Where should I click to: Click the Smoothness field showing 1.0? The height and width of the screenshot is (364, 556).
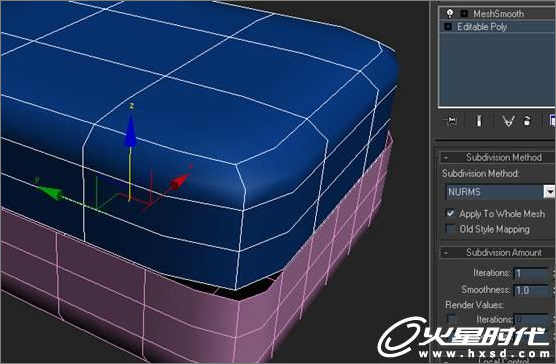click(x=531, y=290)
